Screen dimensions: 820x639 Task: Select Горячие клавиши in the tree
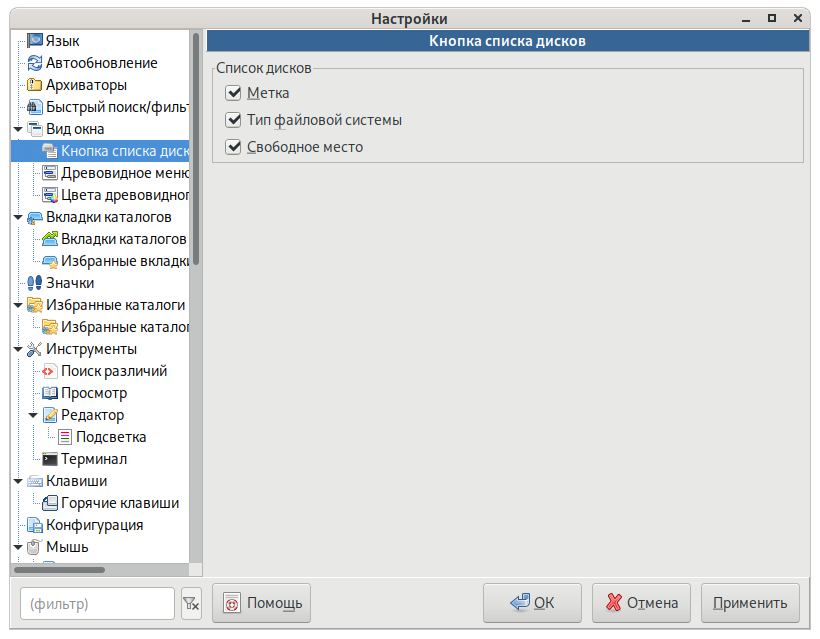tap(120, 503)
